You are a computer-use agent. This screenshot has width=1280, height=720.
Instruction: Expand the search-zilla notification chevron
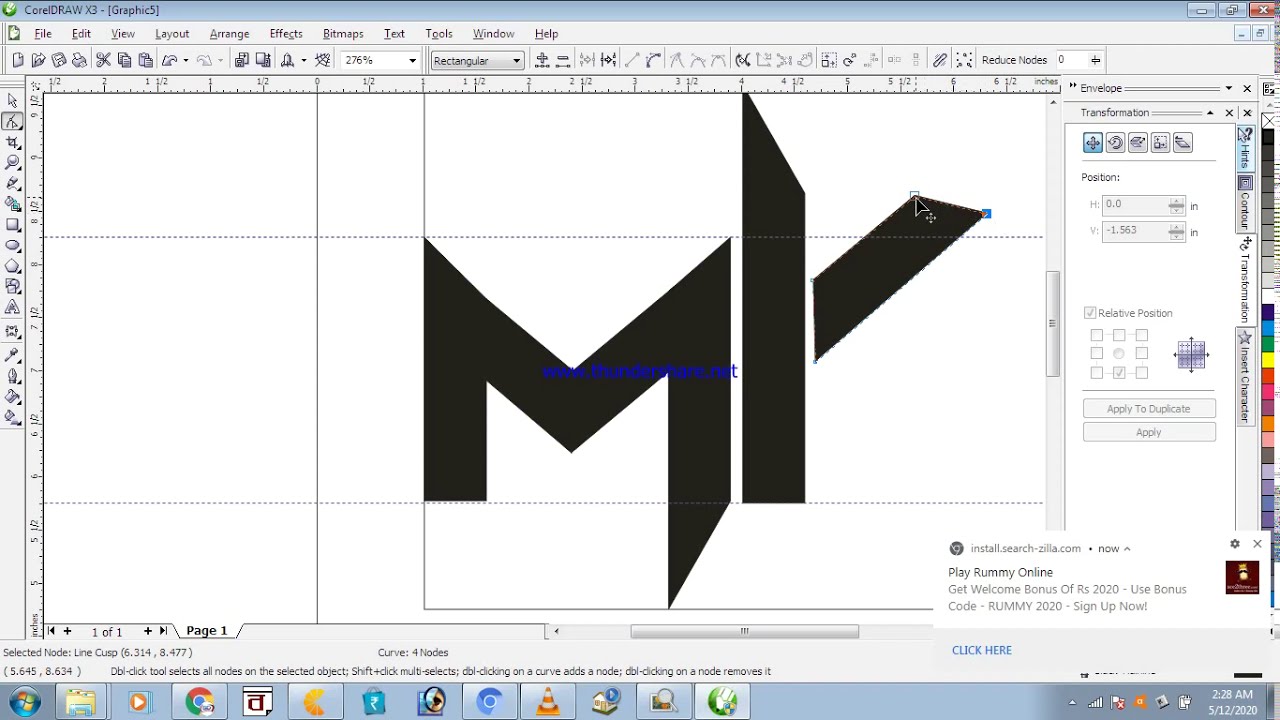click(1126, 548)
